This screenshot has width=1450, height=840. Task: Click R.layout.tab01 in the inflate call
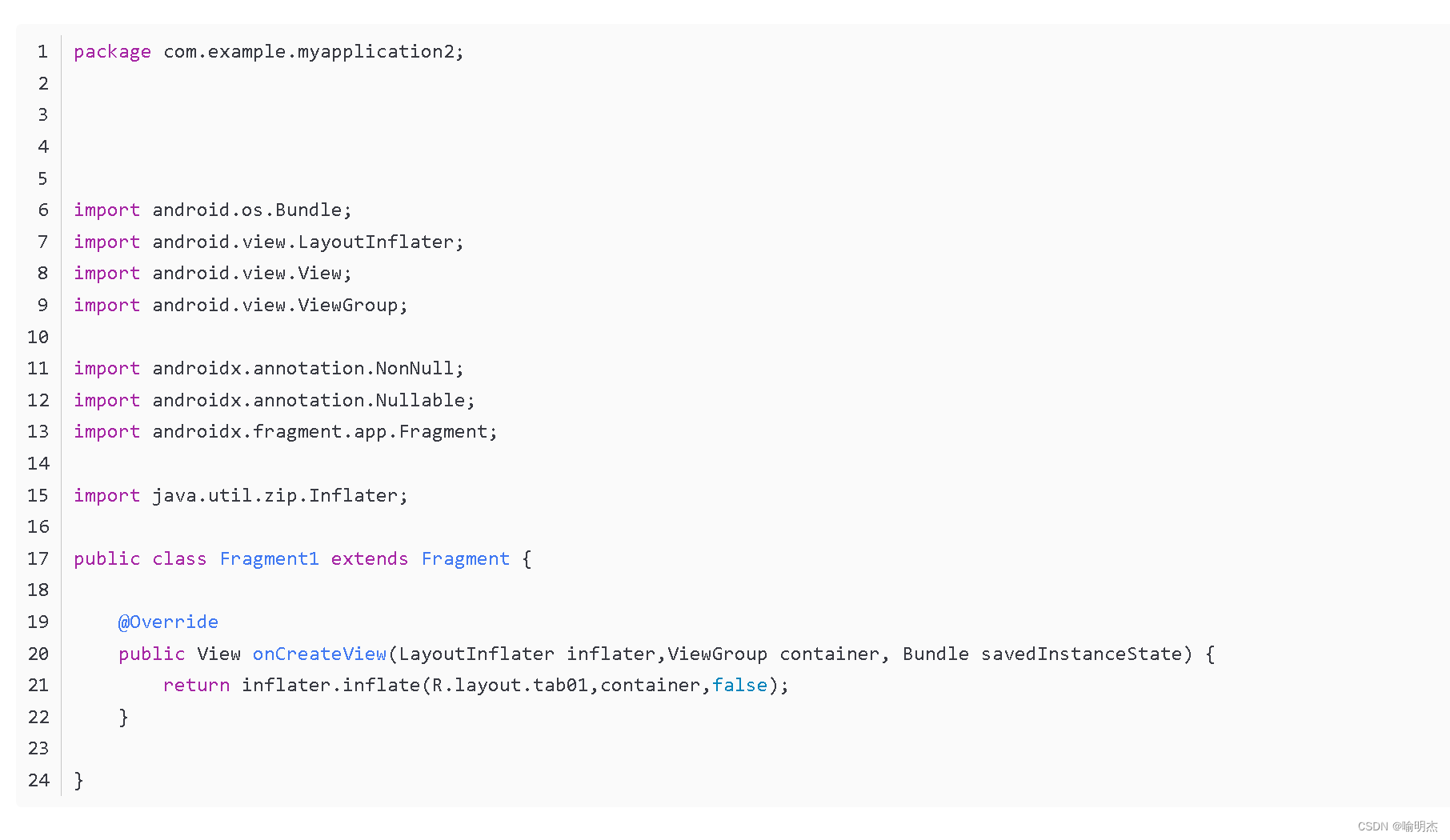click(511, 686)
